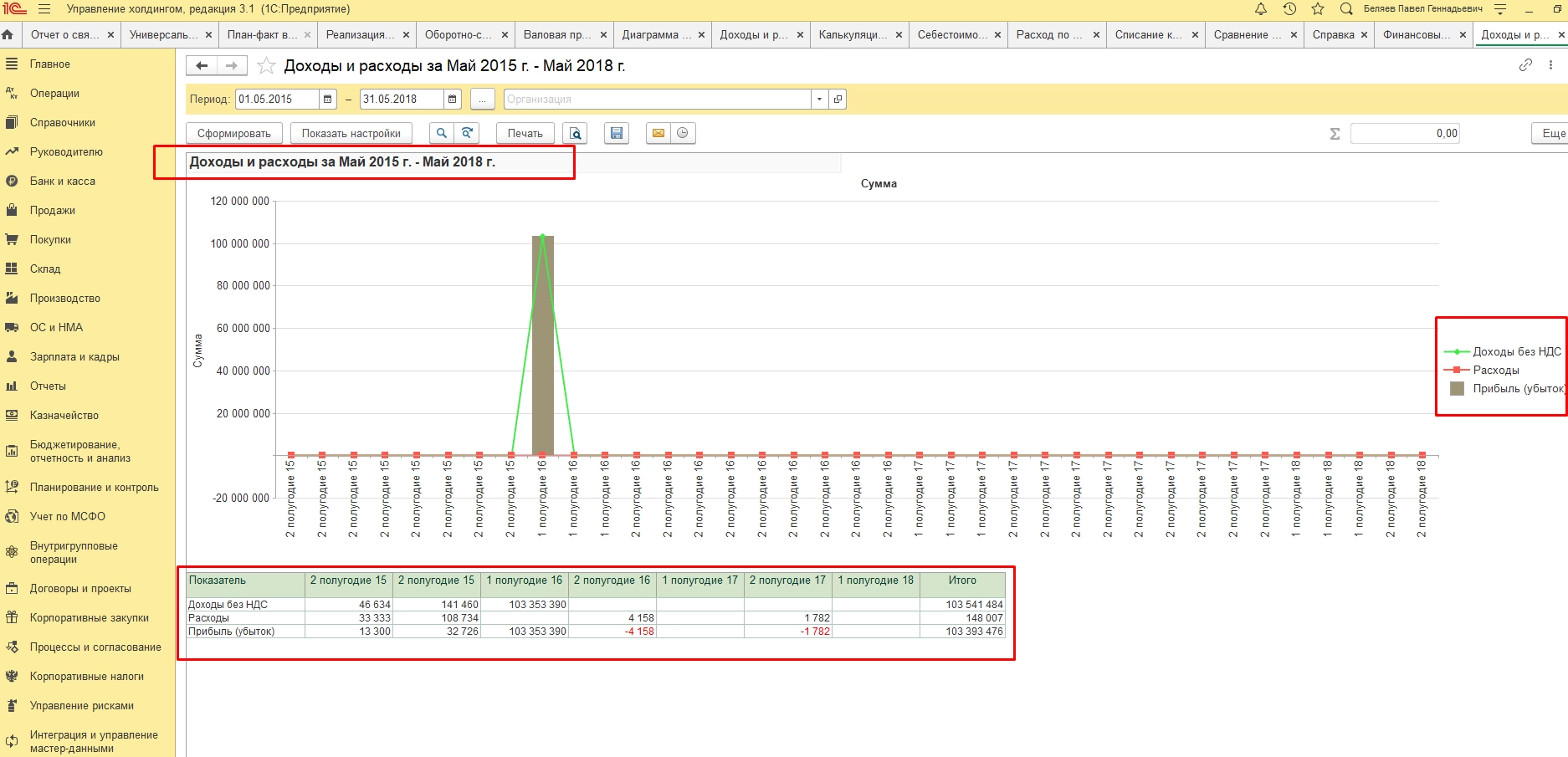Image resolution: width=1568 pixels, height=757 pixels.
Task: Click Показать настройки button
Action: pyautogui.click(x=351, y=133)
